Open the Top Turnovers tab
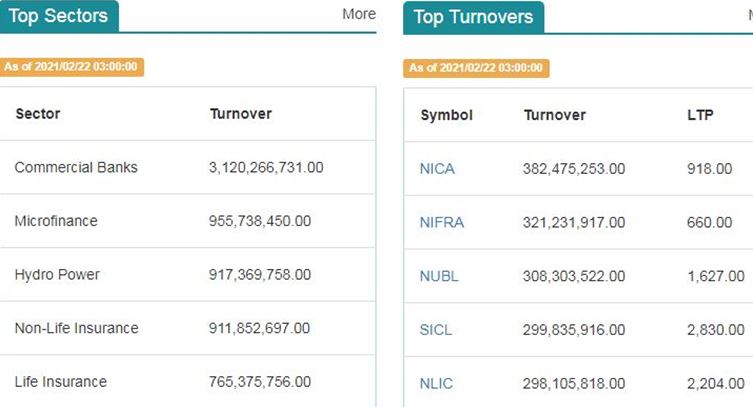 (x=474, y=17)
